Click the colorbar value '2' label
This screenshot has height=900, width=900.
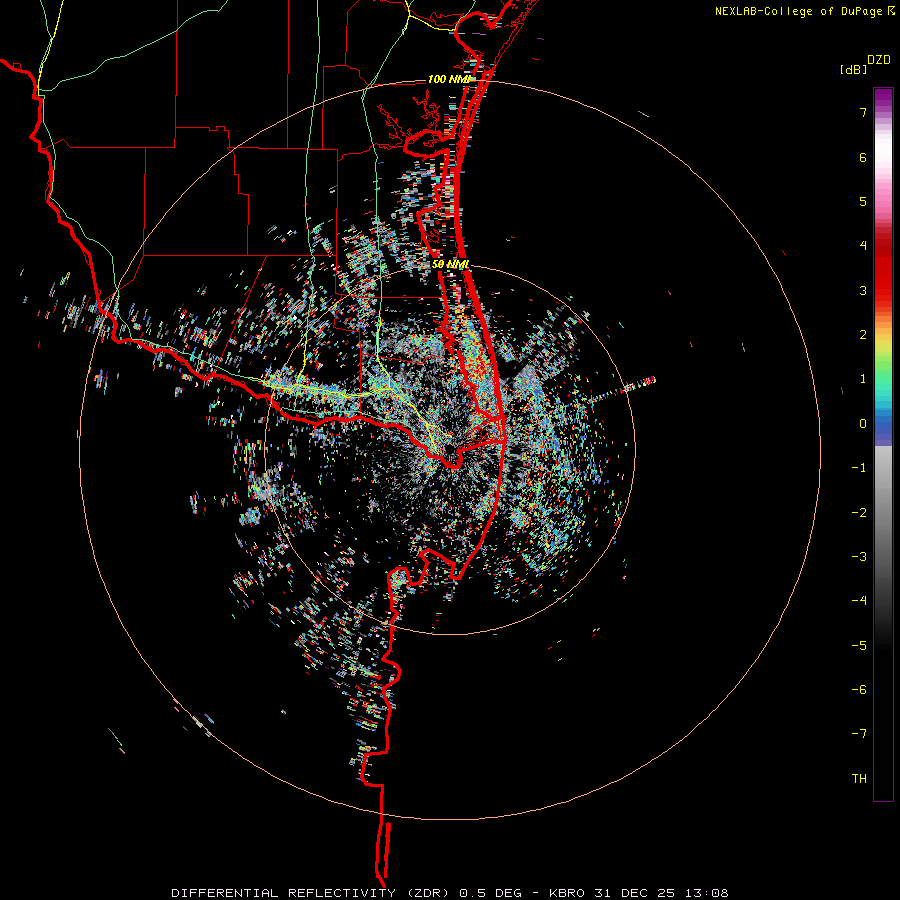pos(863,335)
